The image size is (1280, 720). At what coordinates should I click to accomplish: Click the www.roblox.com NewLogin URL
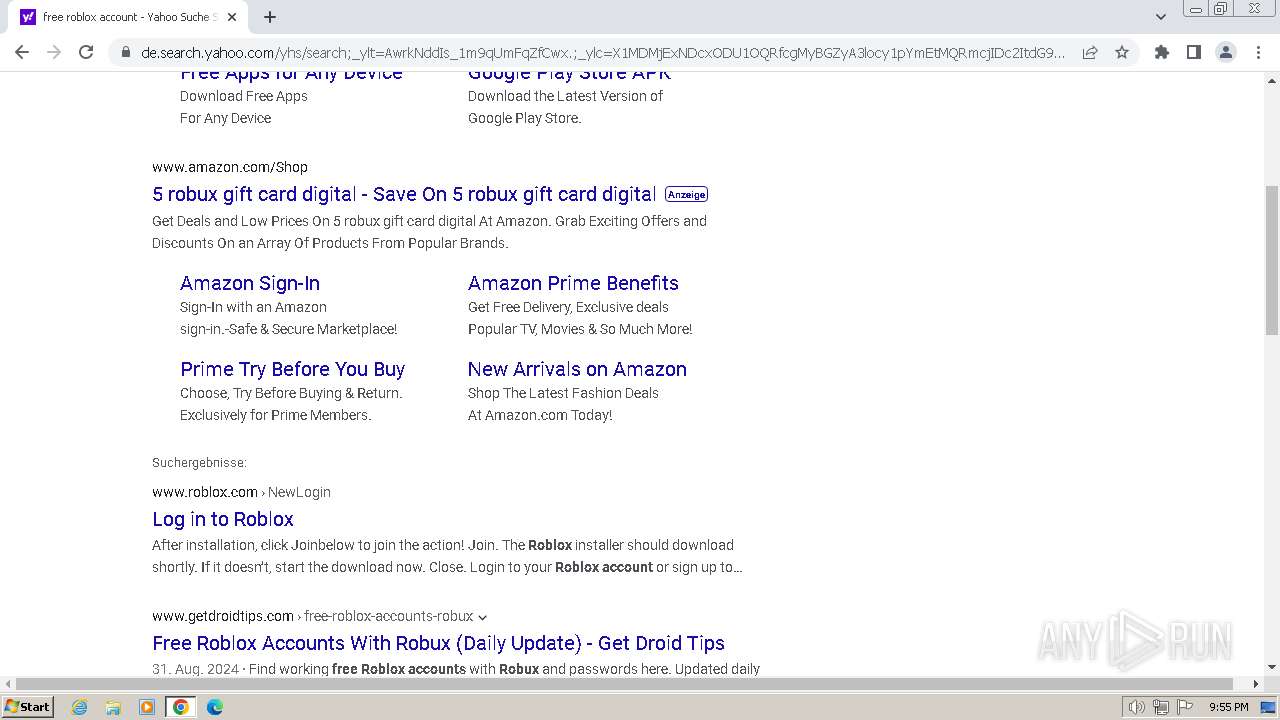pyautogui.click(x=241, y=492)
